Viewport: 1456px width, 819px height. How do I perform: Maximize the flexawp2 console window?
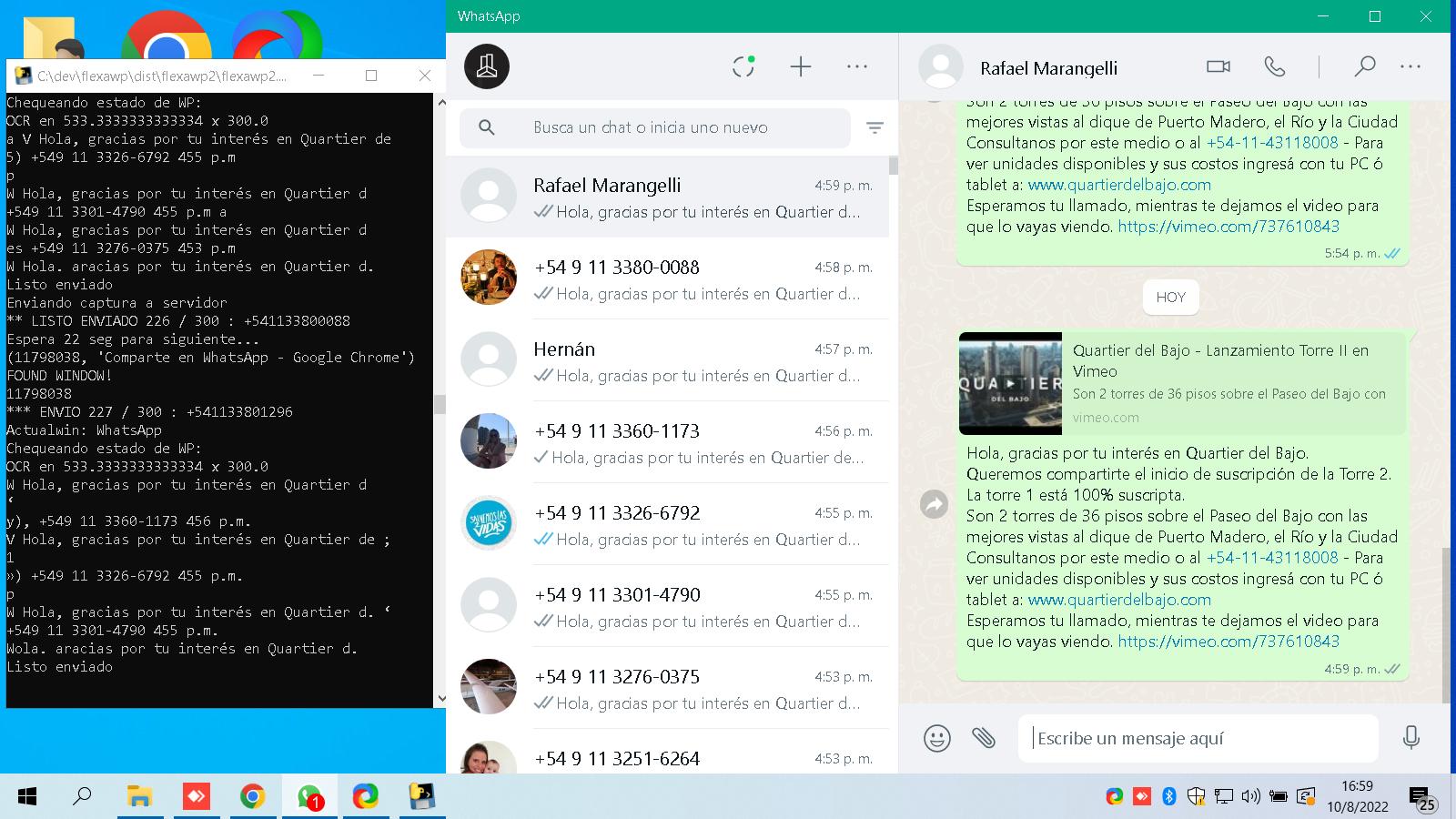pos(371,76)
